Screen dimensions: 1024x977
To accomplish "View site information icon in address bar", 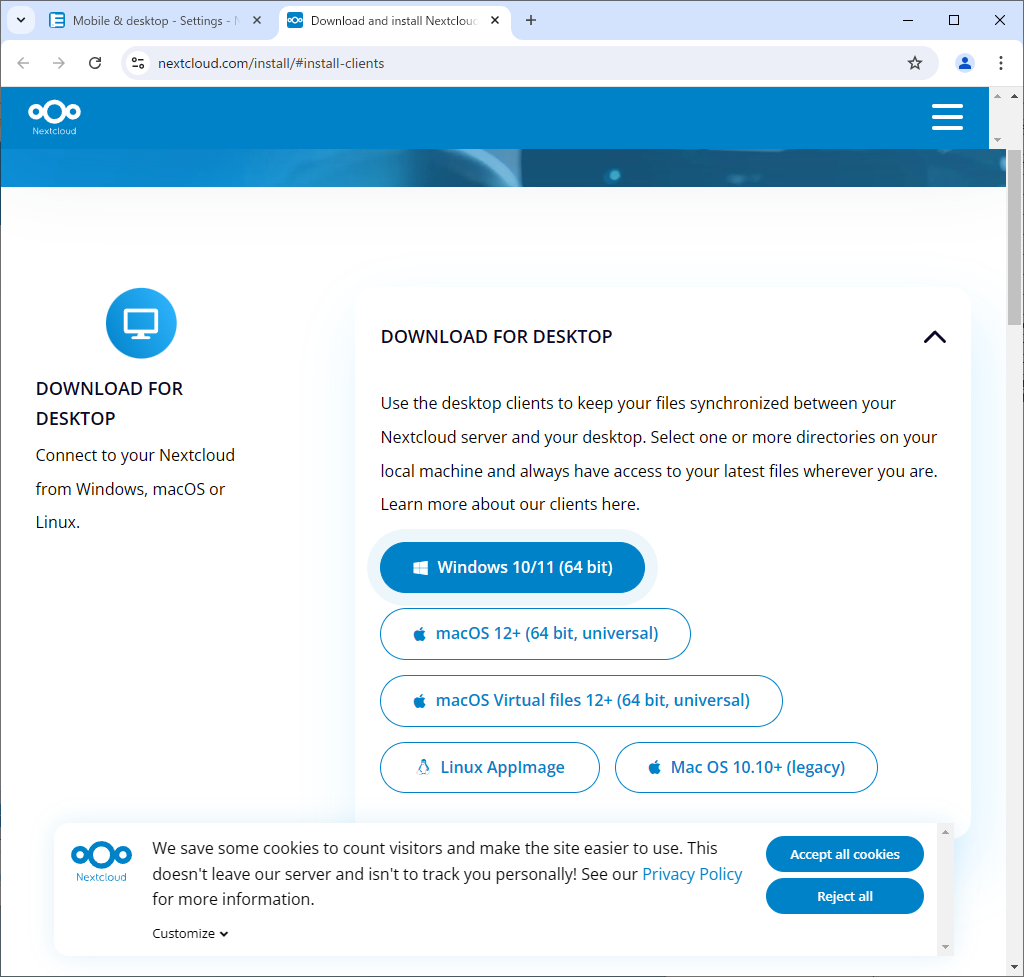I will coord(138,63).
